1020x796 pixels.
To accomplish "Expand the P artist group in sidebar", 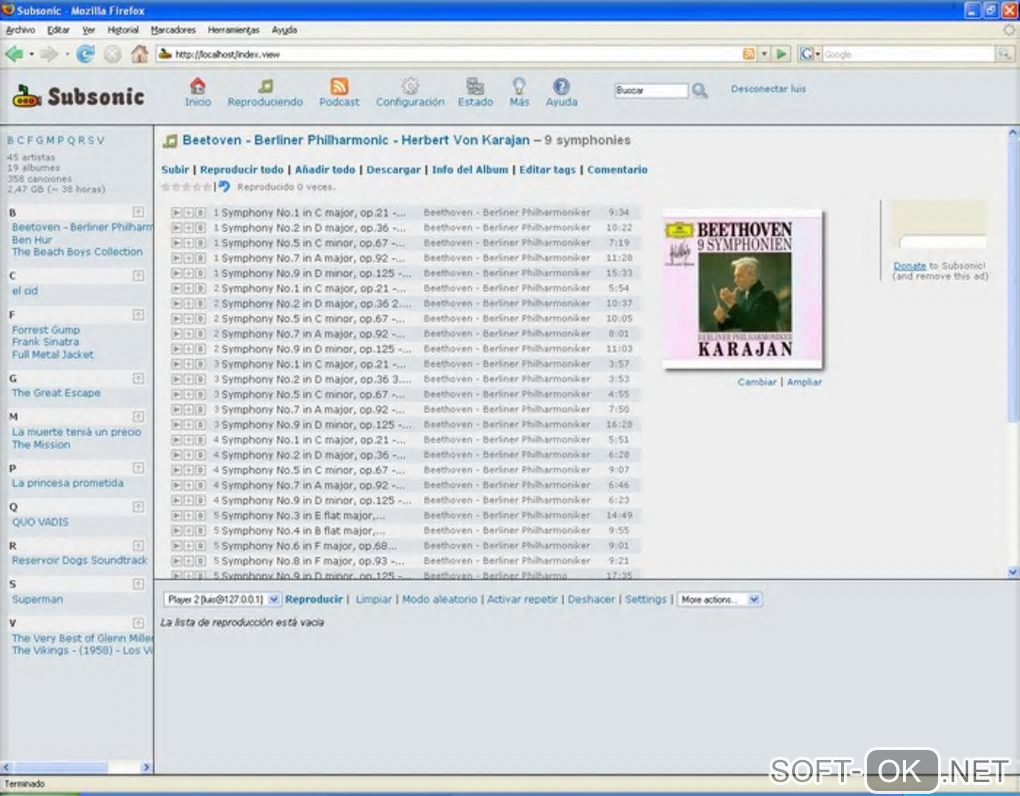I will (138, 468).
